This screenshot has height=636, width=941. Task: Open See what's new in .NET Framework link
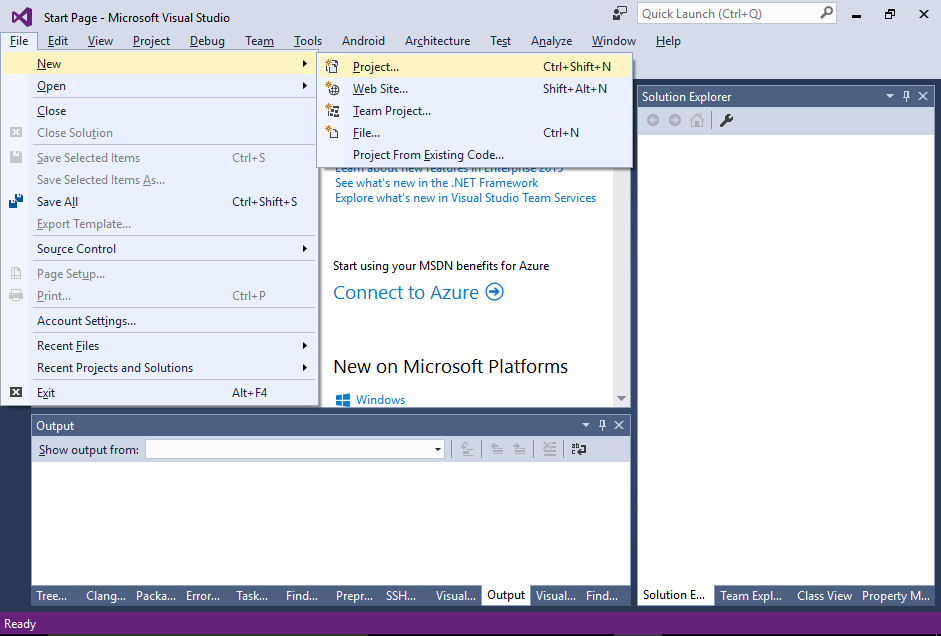click(x=436, y=182)
